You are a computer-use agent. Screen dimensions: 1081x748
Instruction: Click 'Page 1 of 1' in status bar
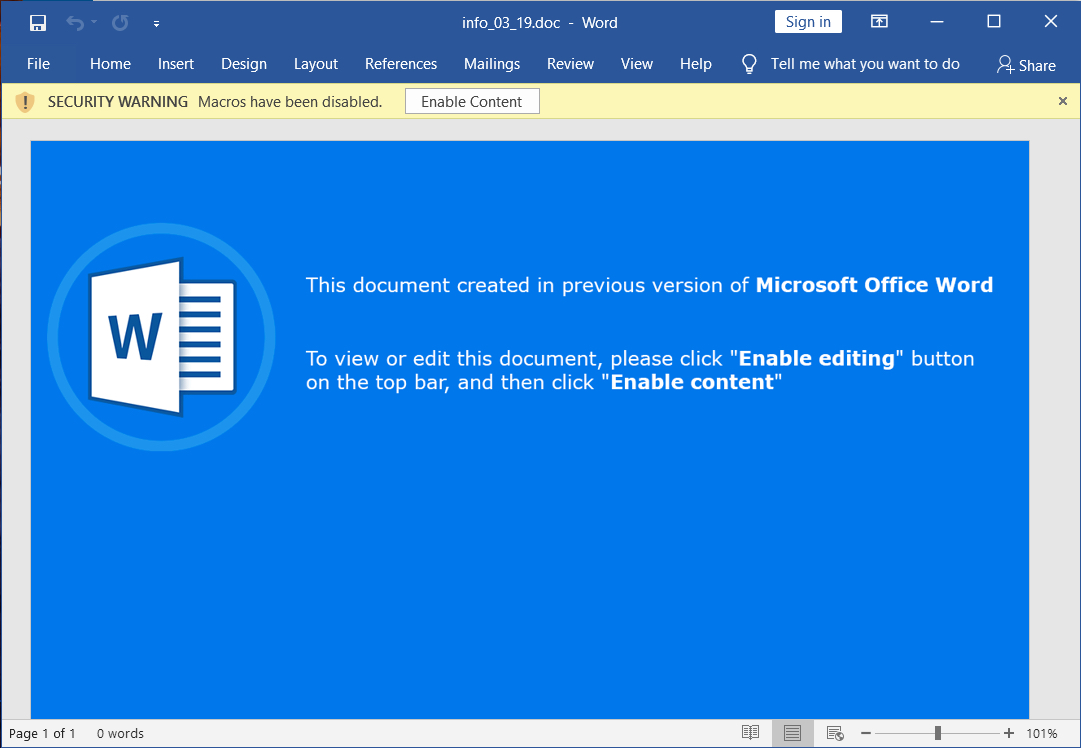click(x=42, y=734)
